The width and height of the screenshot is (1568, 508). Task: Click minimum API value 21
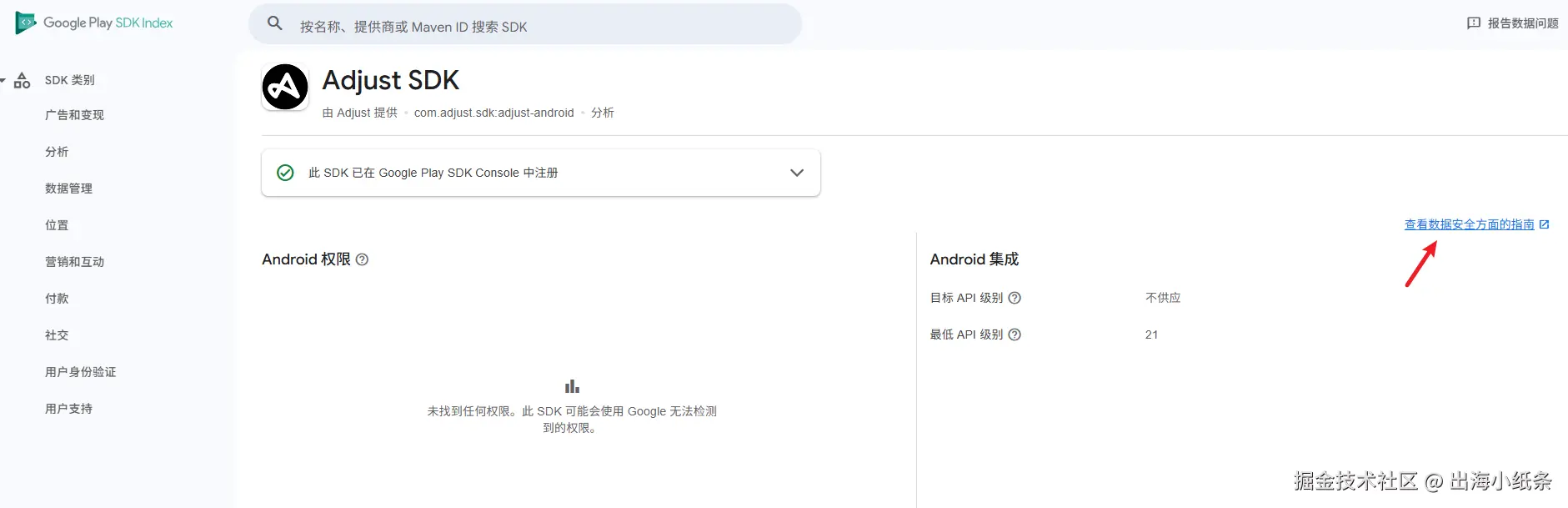1151,334
